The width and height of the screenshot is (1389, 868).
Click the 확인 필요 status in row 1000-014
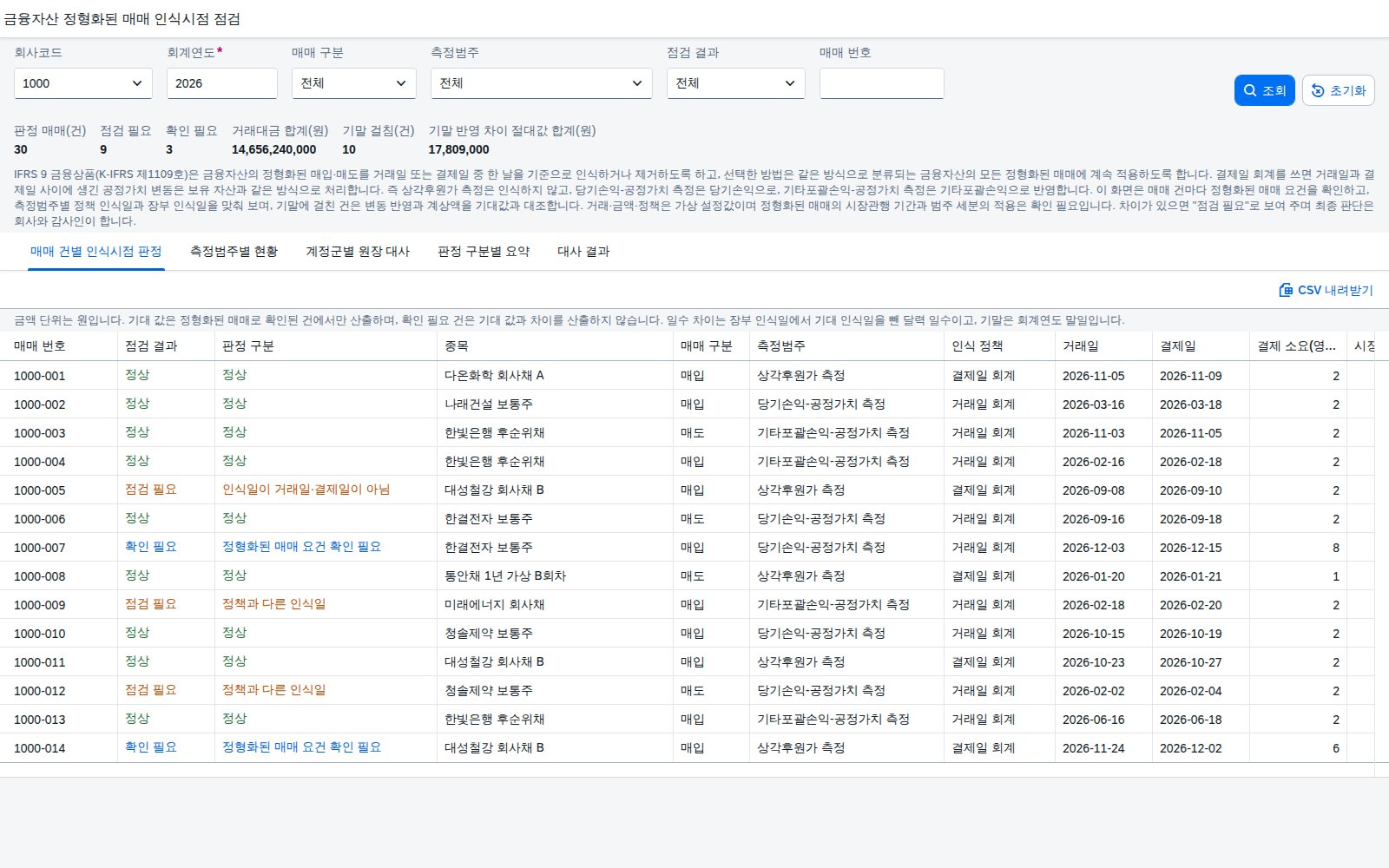coord(151,747)
